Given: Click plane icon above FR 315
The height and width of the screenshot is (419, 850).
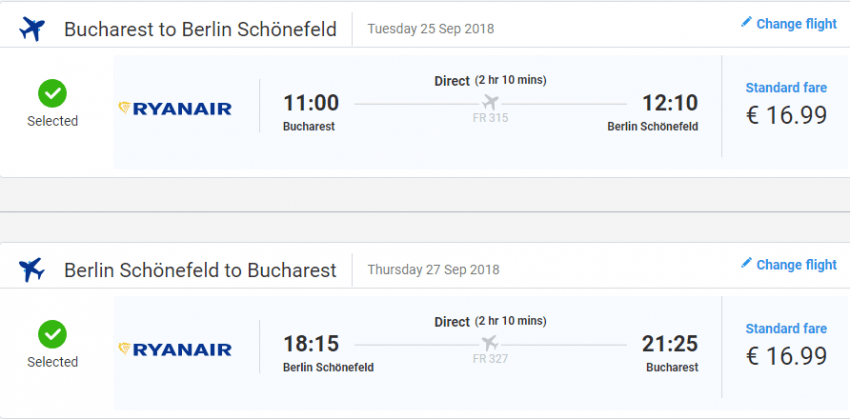Looking at the screenshot, I should click(490, 102).
